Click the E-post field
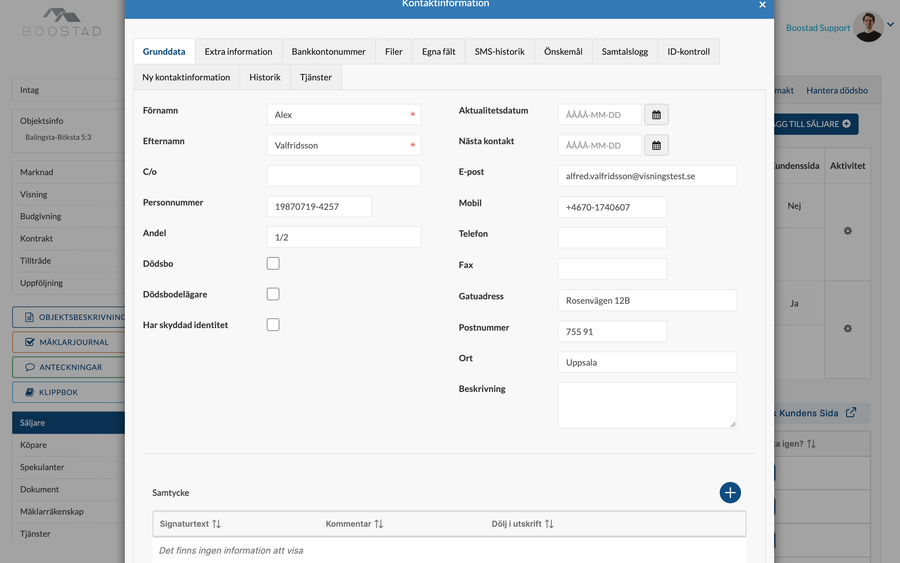 (x=647, y=176)
